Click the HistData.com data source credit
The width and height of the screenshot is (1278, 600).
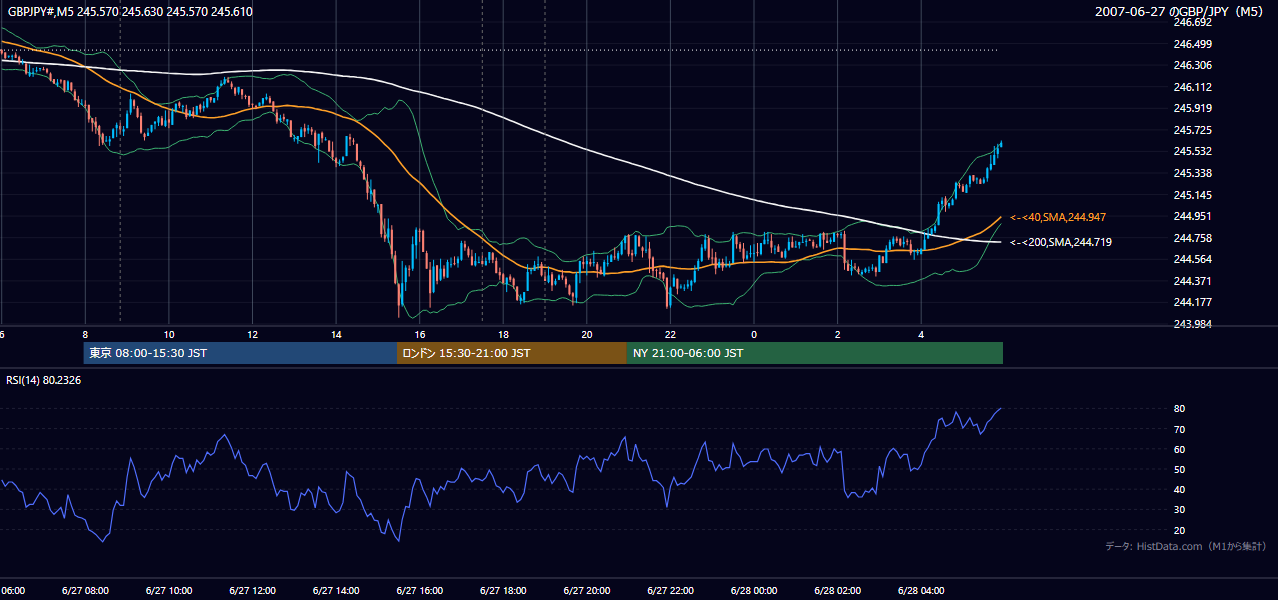tap(1185, 547)
